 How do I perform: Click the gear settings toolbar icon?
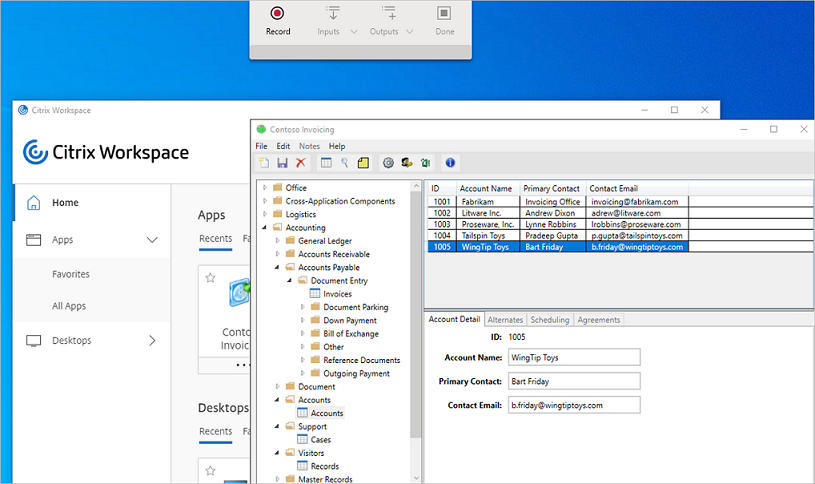pos(388,163)
